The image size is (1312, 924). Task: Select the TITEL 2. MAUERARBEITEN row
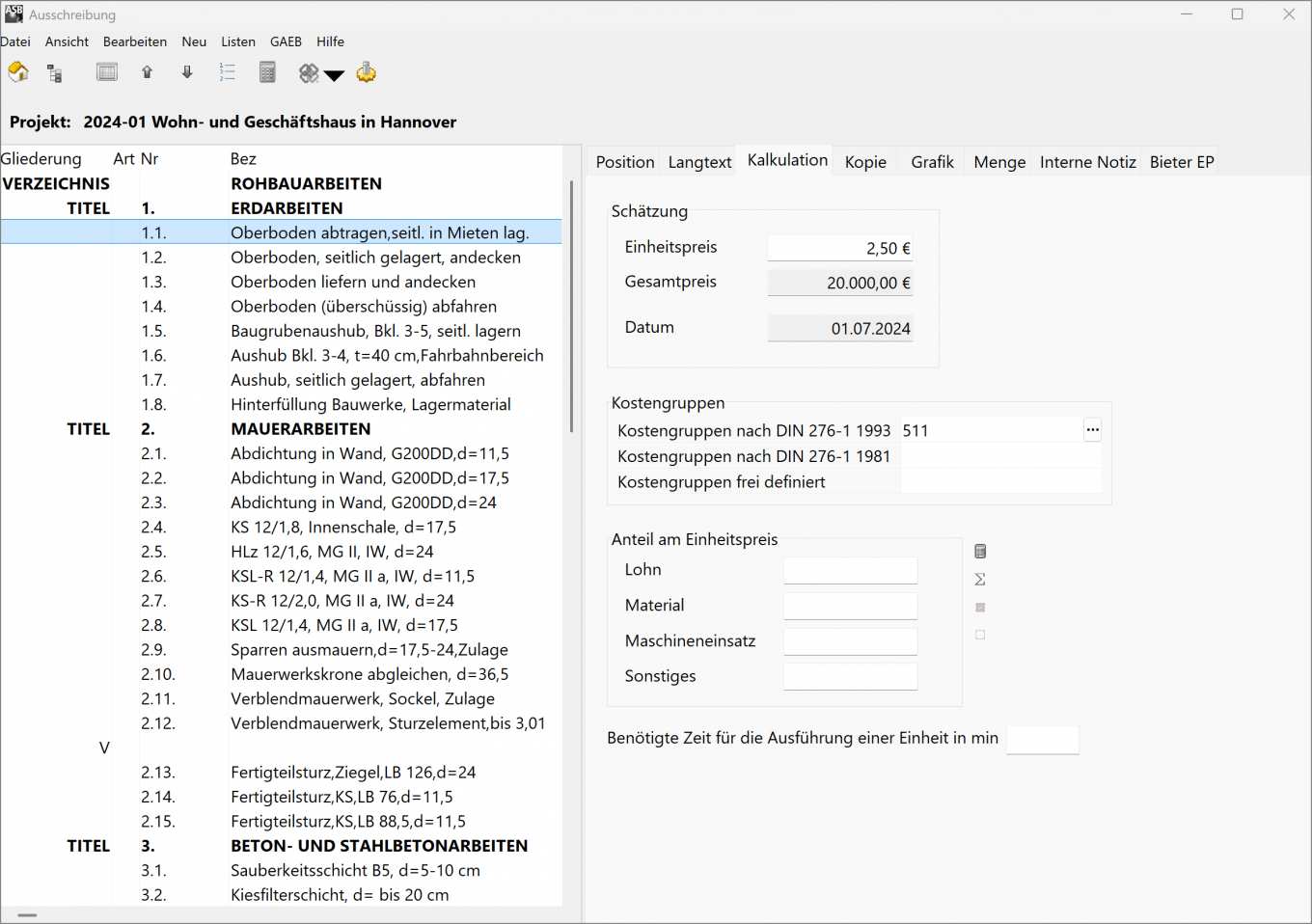(x=300, y=429)
